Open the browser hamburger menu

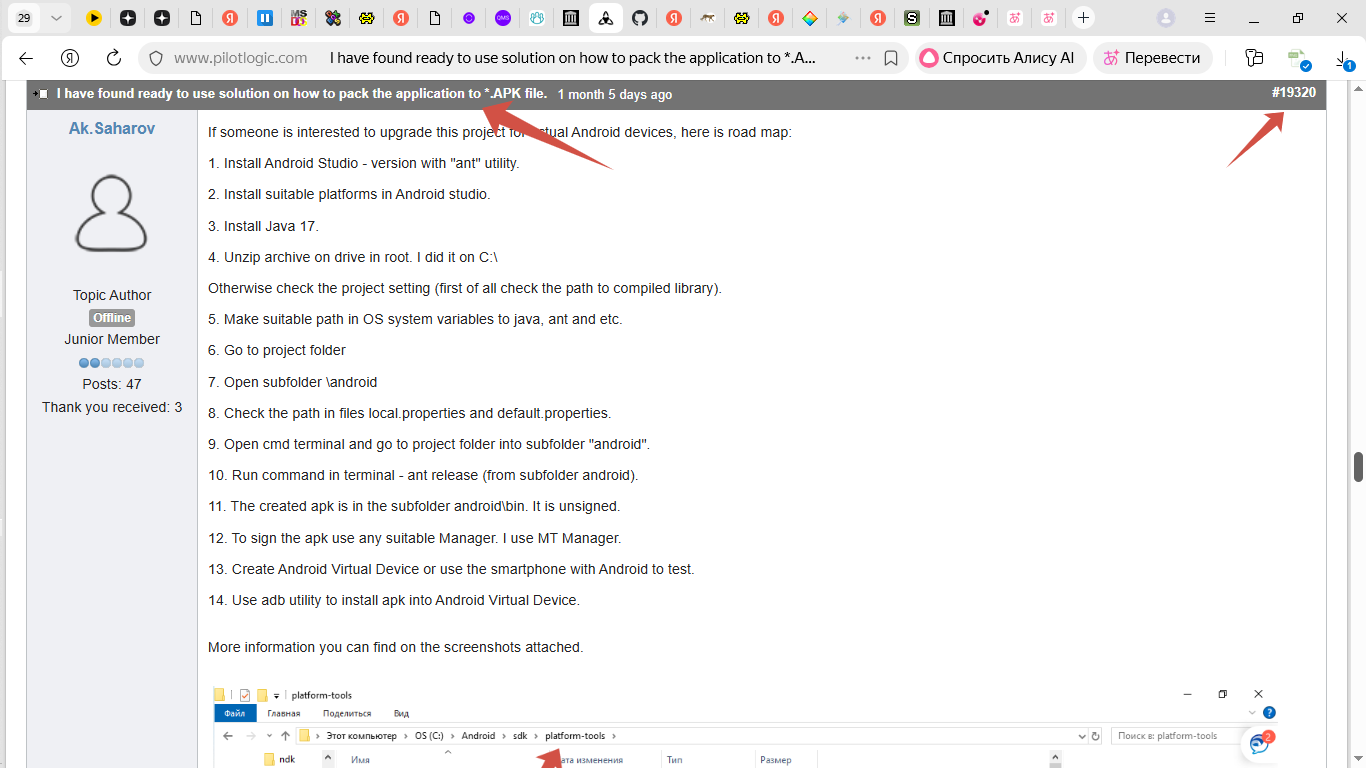(x=1210, y=18)
